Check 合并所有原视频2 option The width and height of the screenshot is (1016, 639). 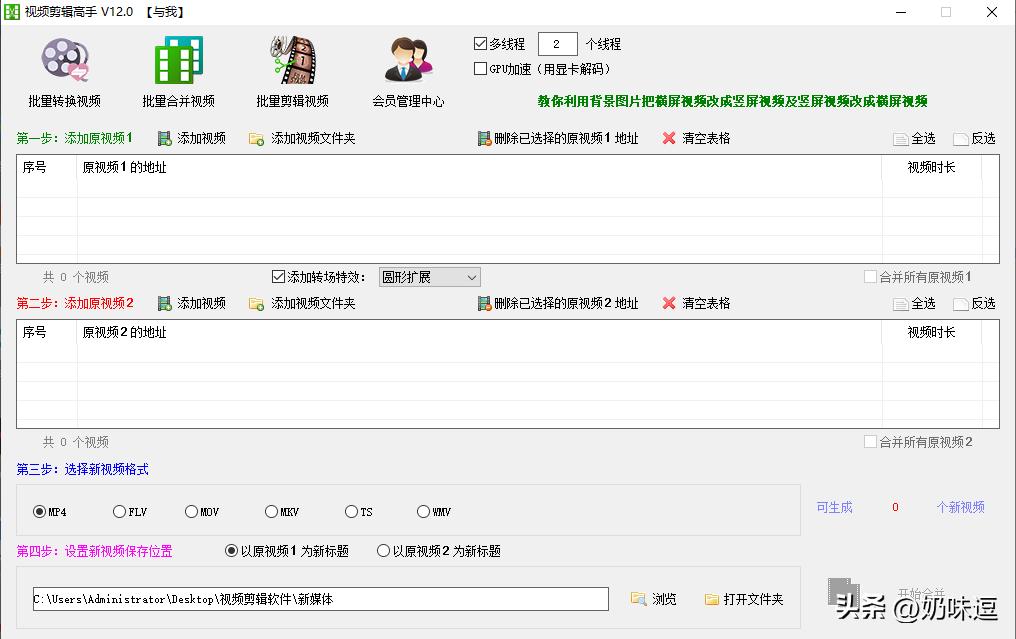coord(869,441)
